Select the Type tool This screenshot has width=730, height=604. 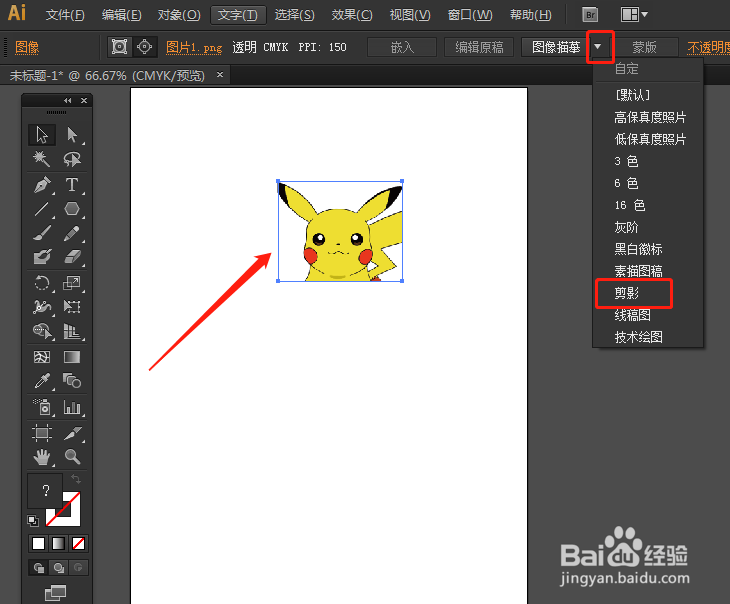click(72, 185)
